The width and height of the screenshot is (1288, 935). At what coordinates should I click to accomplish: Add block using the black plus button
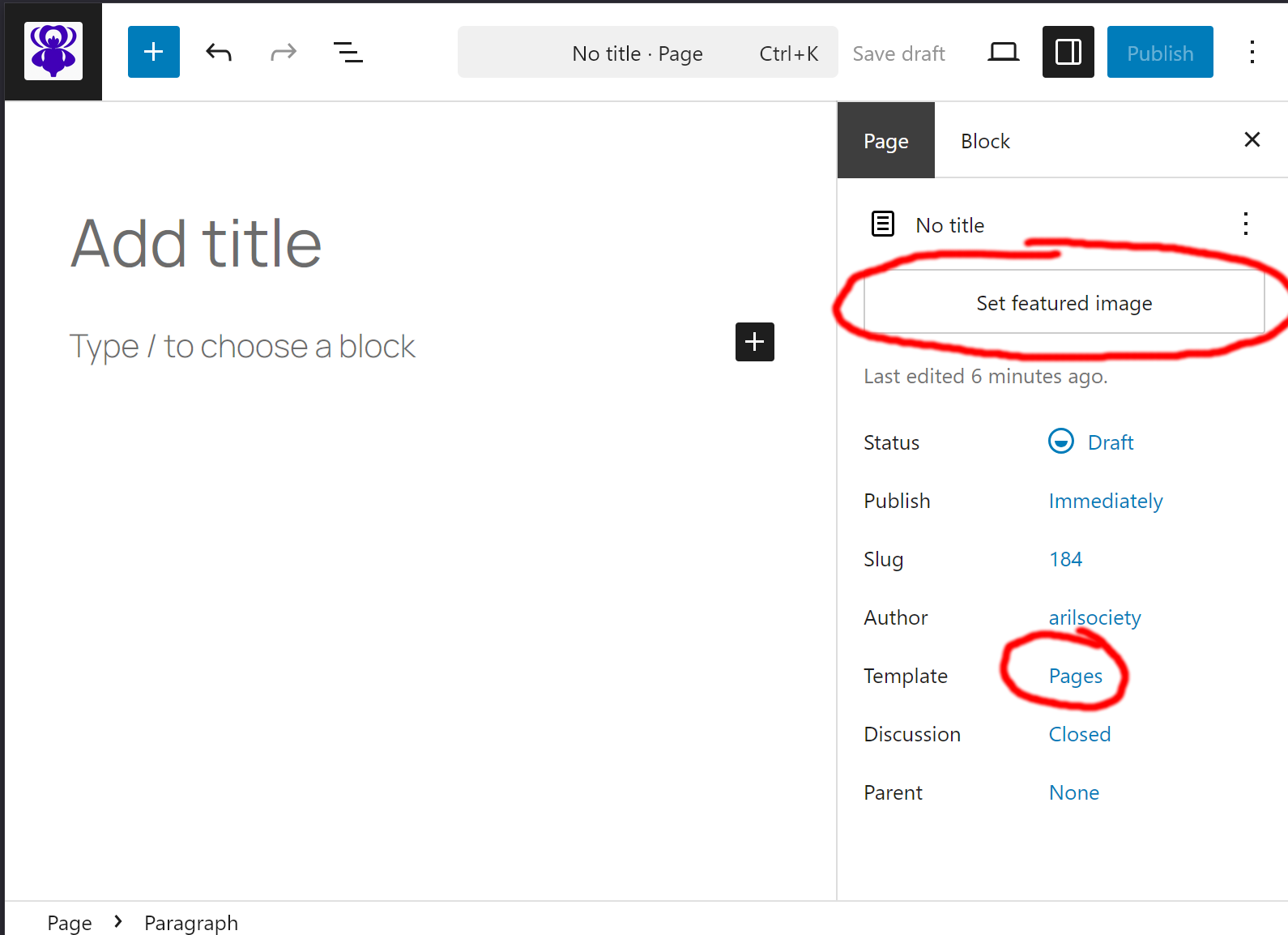pyautogui.click(x=754, y=342)
